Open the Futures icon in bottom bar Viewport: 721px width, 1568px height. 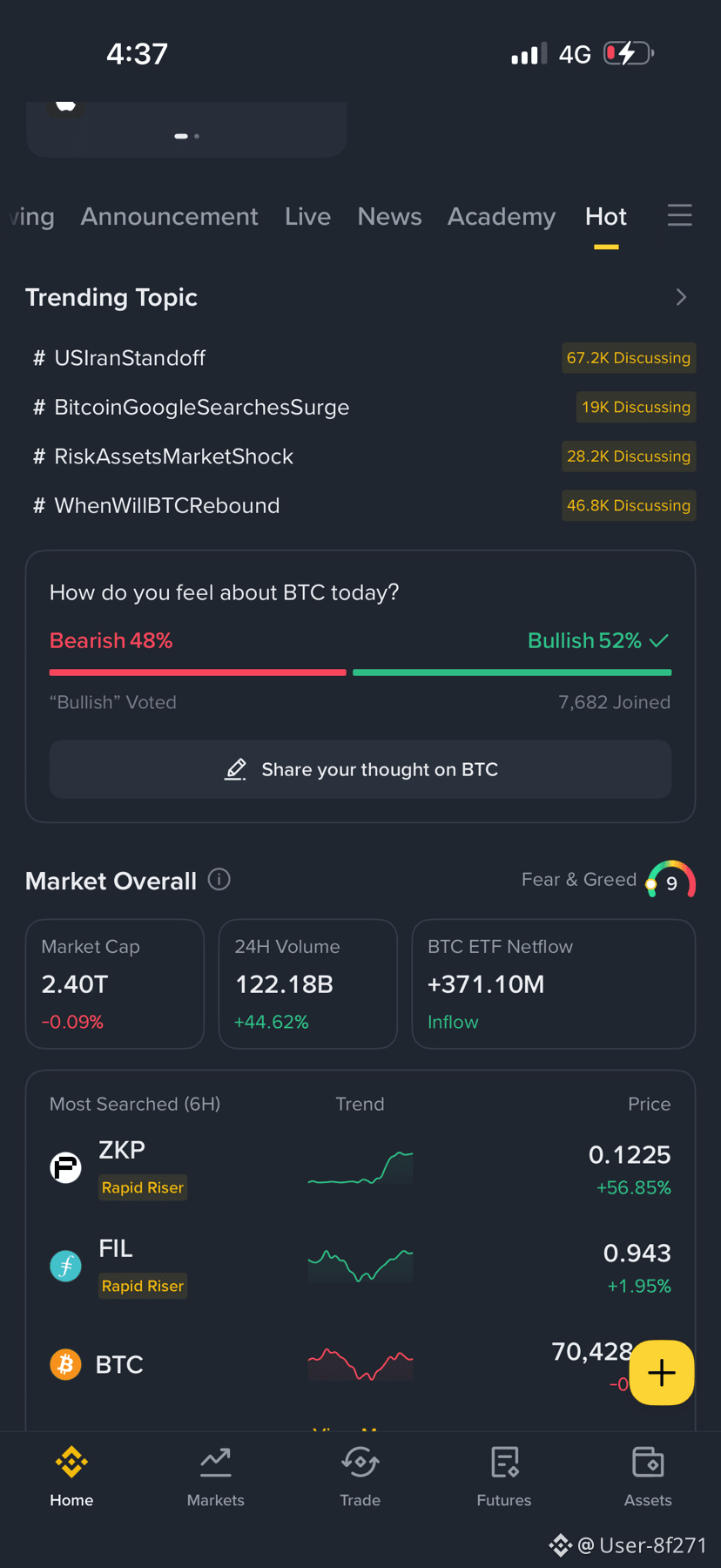(x=504, y=1463)
